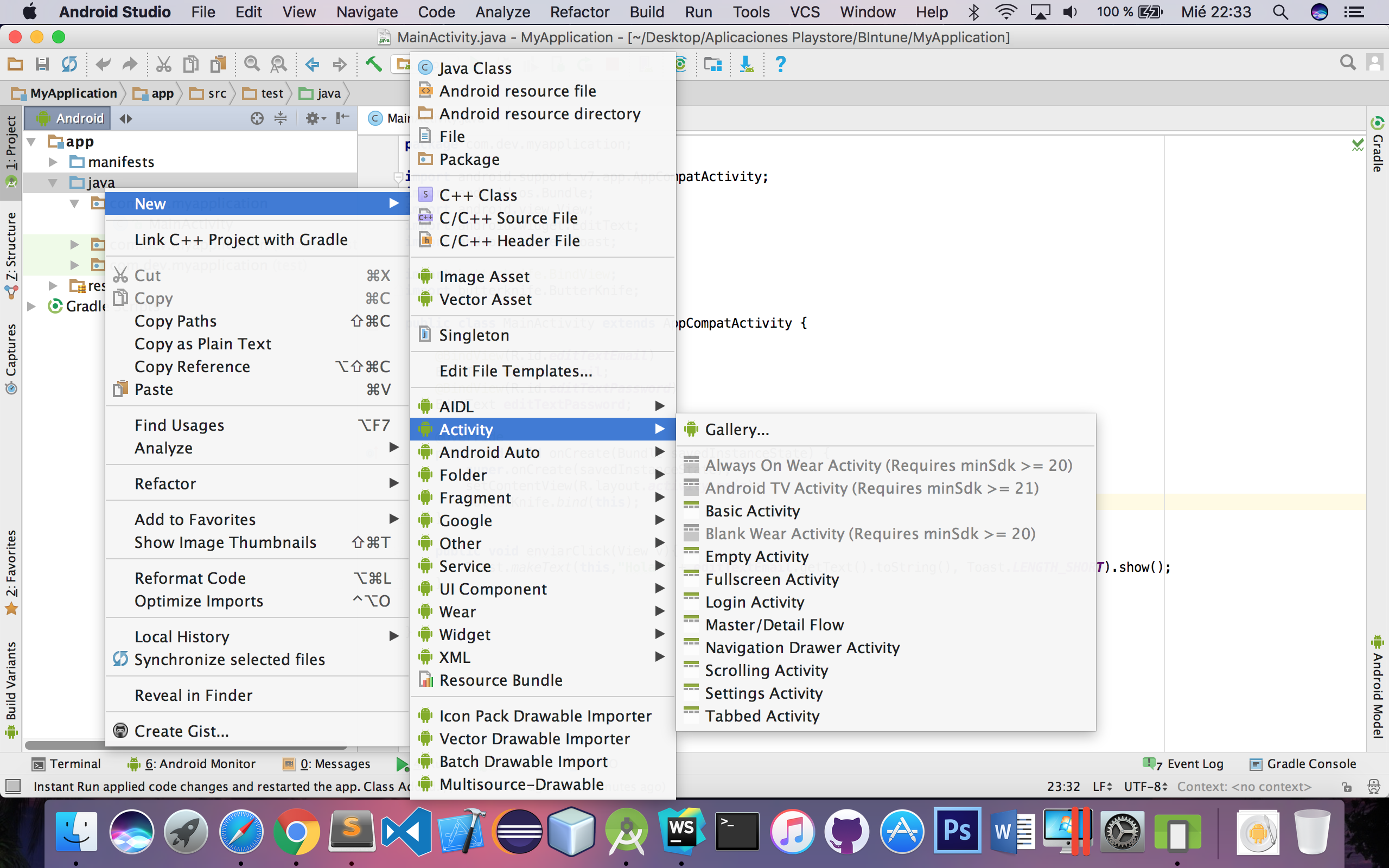Image resolution: width=1389 pixels, height=868 pixels.
Task: Collapse the java folder node
Action: [53, 183]
